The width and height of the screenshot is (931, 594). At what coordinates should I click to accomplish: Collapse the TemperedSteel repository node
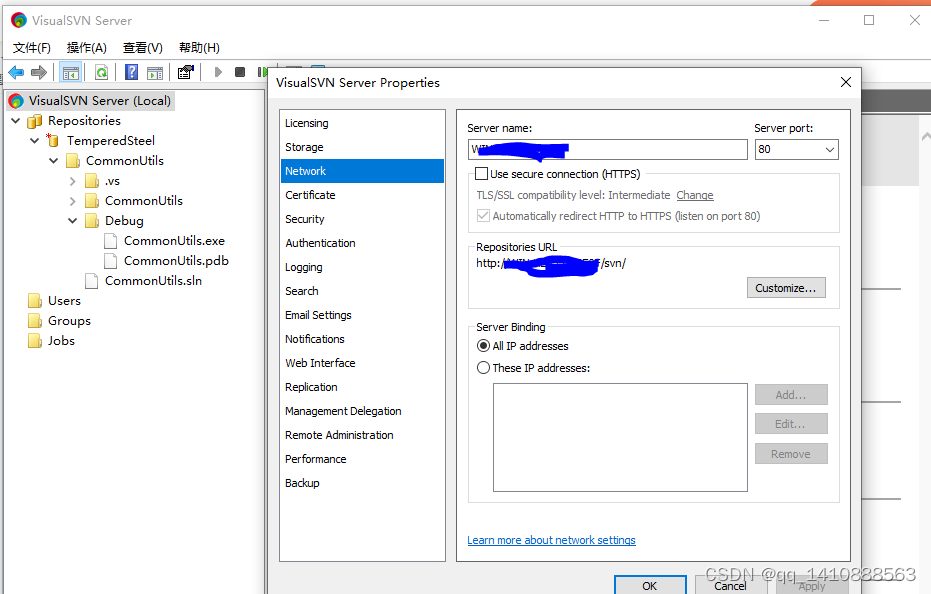click(35, 141)
